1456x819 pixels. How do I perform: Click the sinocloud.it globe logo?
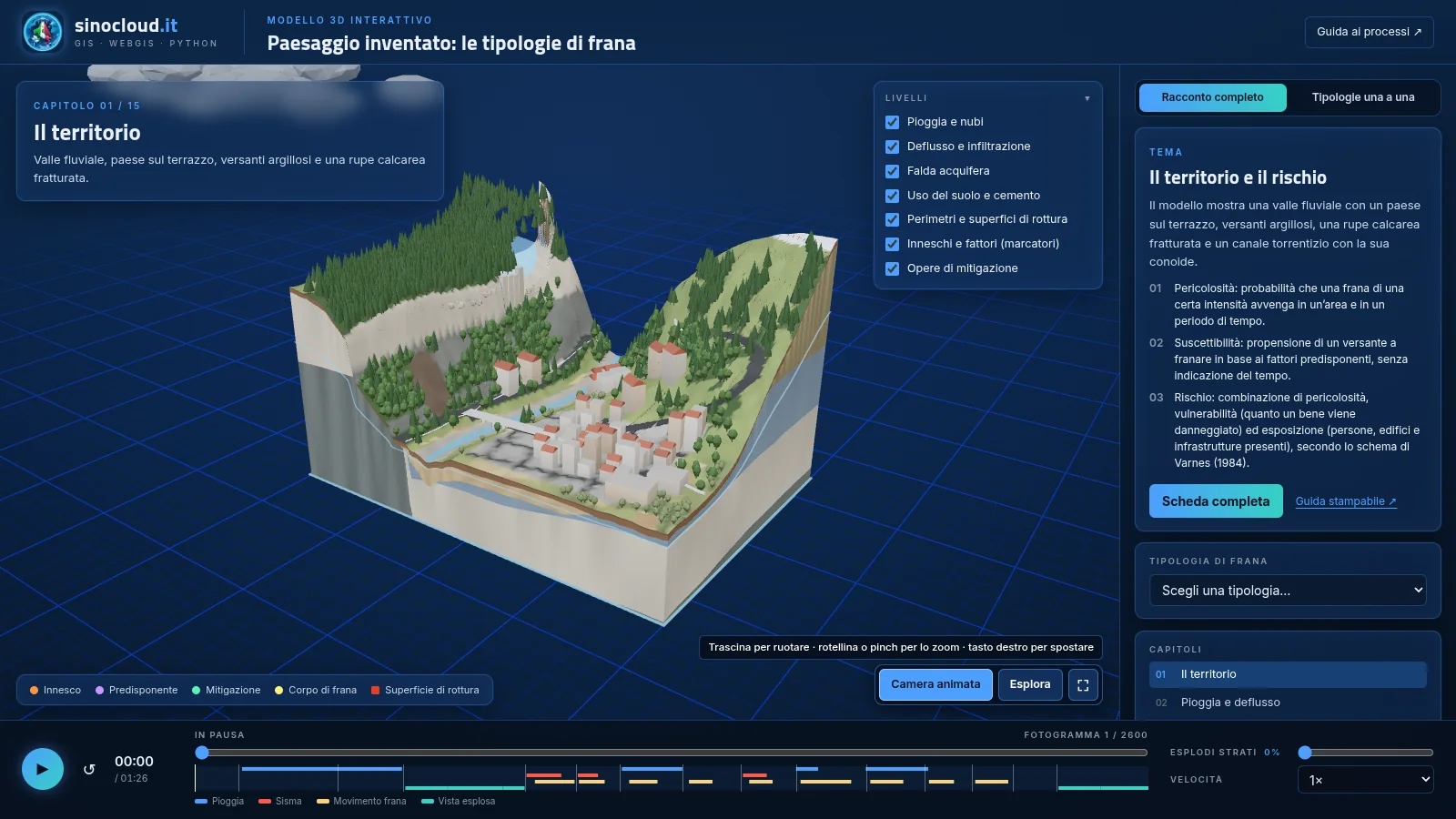coord(43,32)
